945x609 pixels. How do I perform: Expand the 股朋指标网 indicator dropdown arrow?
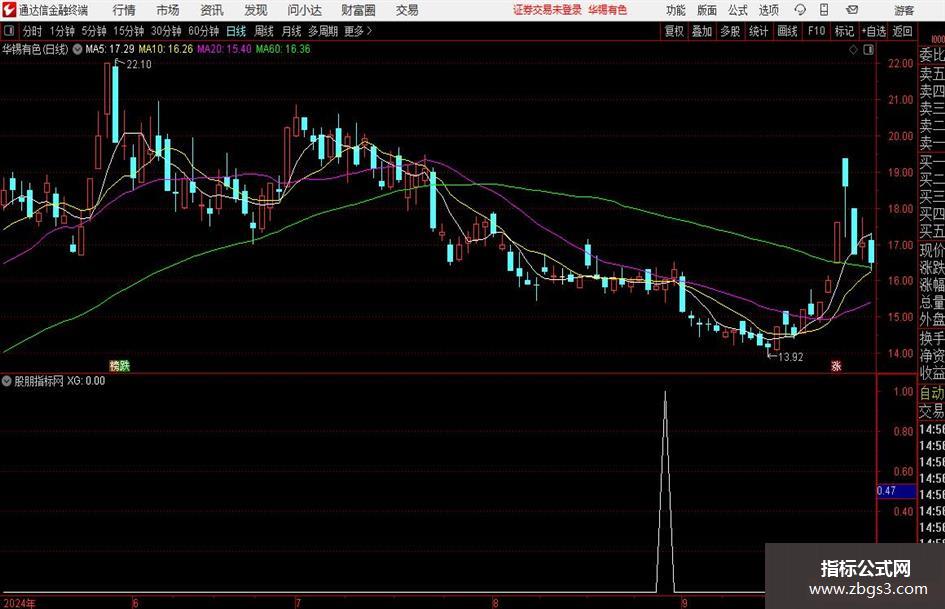tap(7, 381)
